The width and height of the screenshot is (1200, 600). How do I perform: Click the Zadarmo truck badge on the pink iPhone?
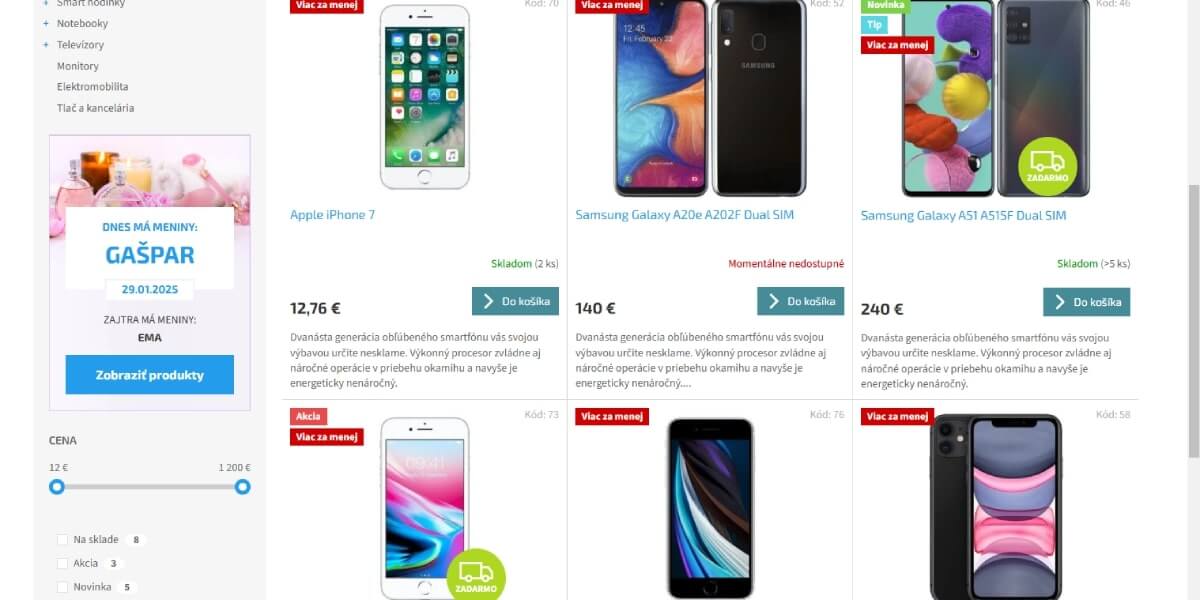tap(476, 575)
